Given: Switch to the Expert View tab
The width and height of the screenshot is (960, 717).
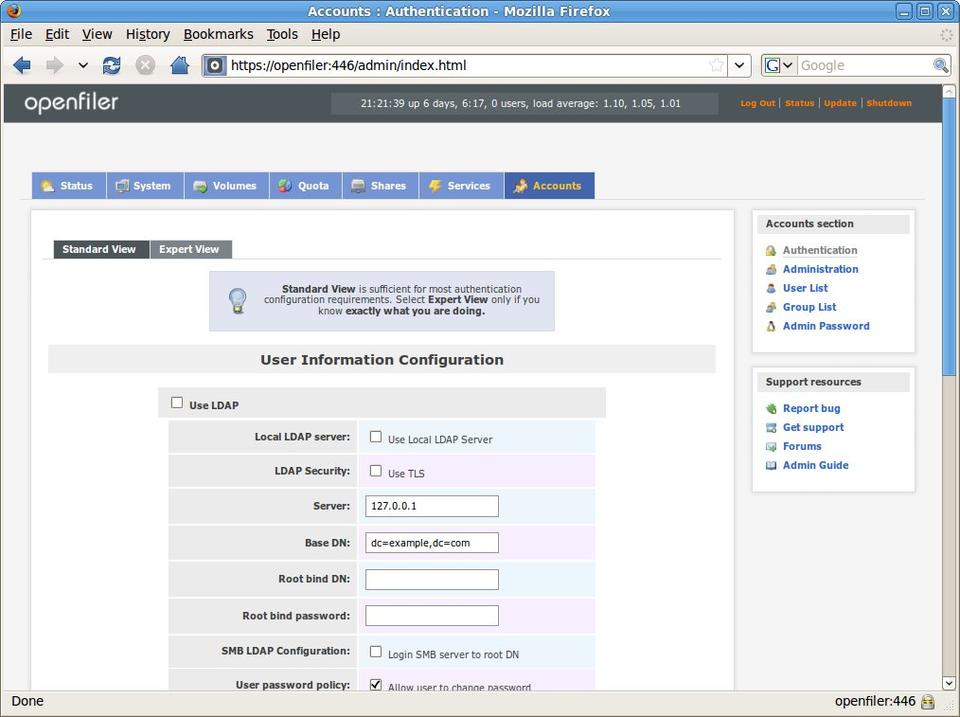Looking at the screenshot, I should pos(189,249).
